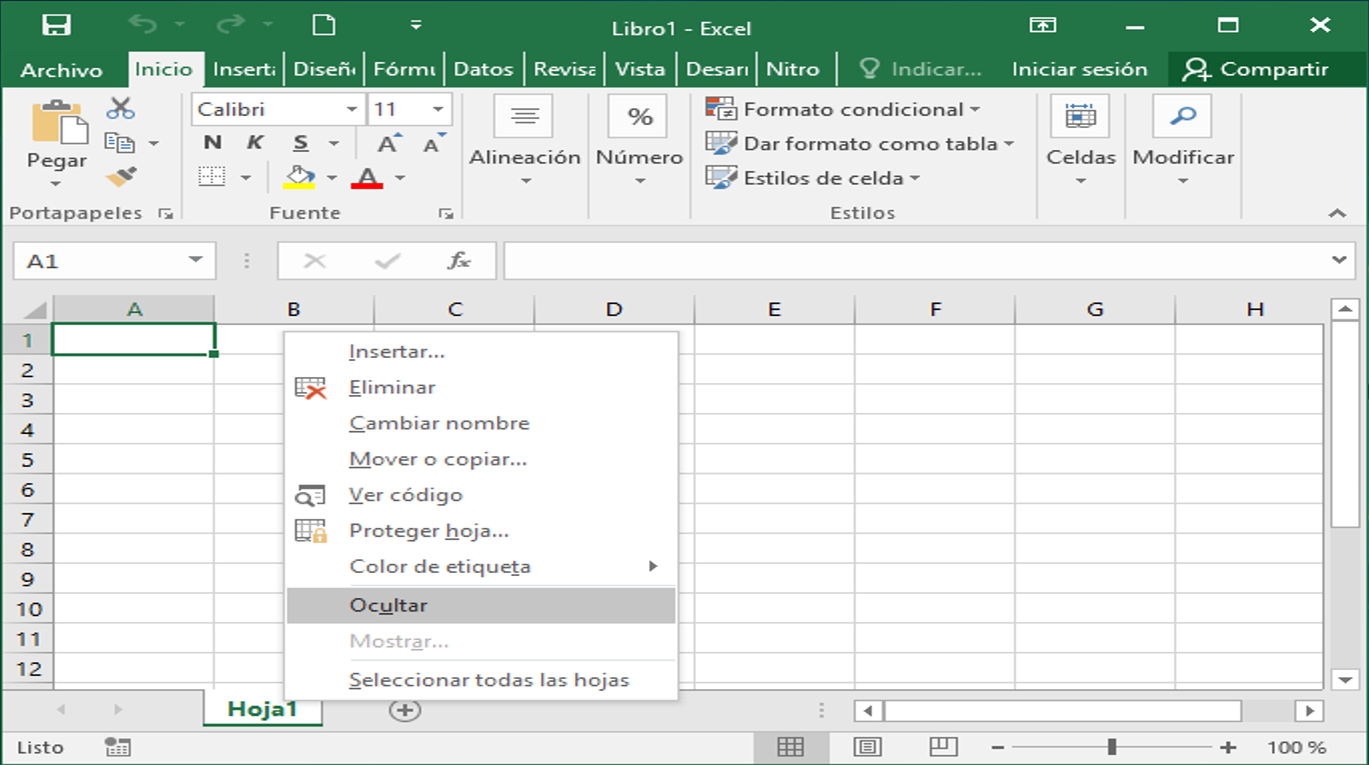The image size is (1369, 765).
Task: Switch to the Insertar ribbon tab
Action: coord(244,69)
